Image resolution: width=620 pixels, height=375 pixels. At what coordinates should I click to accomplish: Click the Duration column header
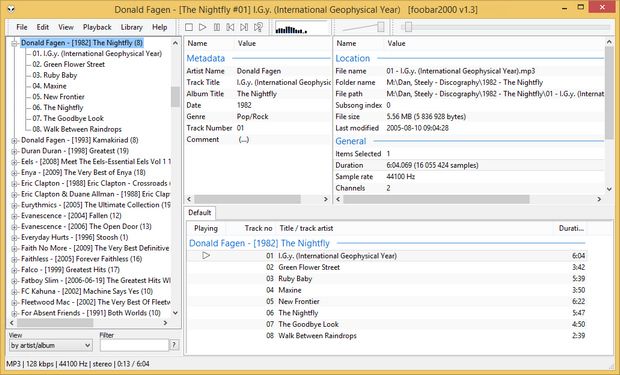click(x=571, y=228)
